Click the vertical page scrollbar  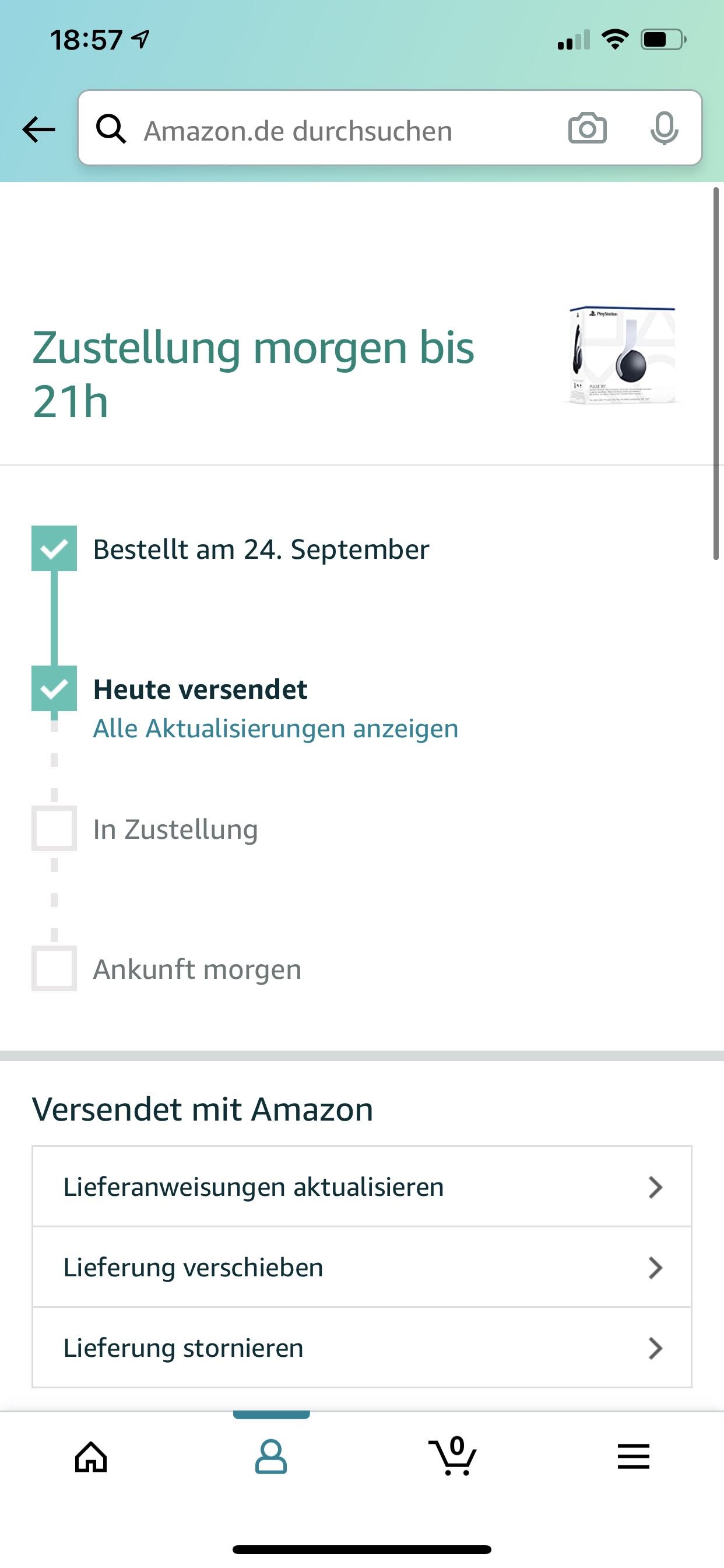(x=716, y=373)
